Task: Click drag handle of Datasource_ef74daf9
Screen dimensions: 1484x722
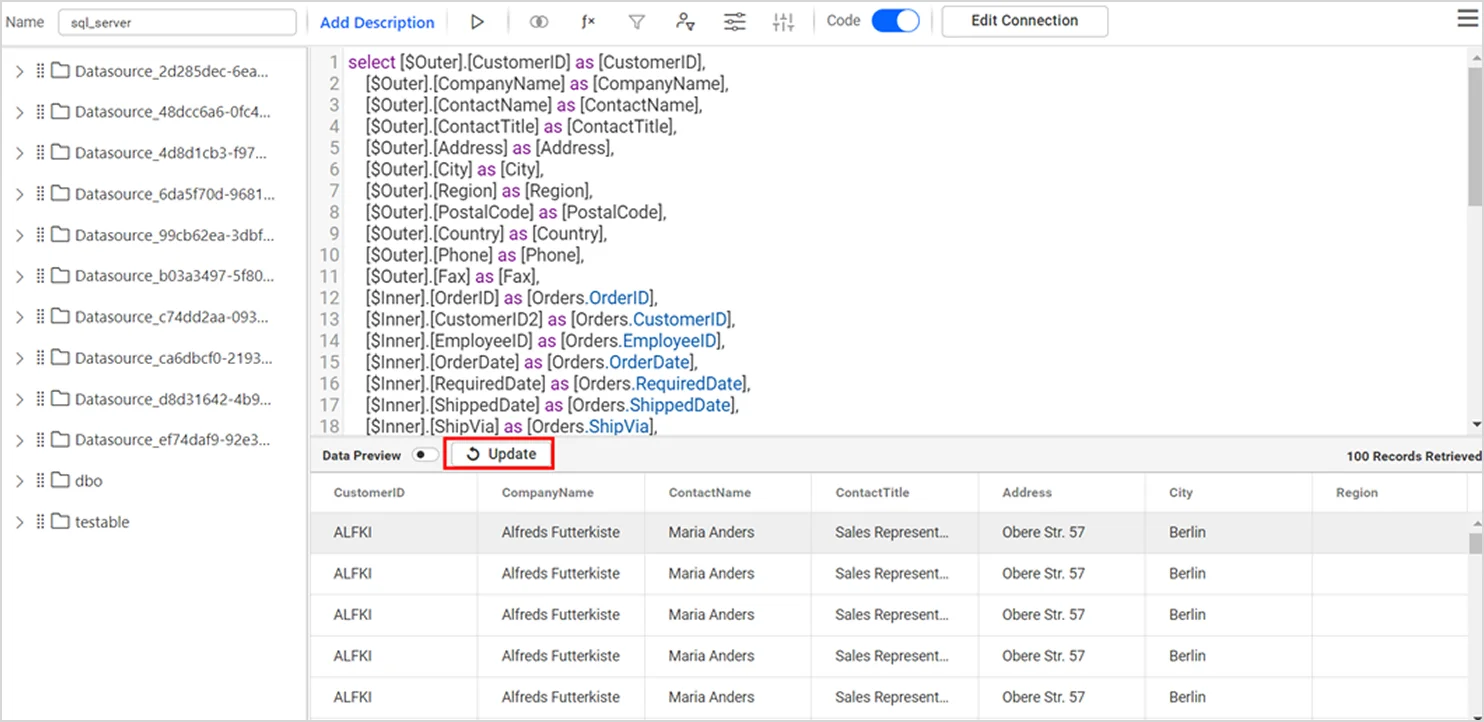Action: (41, 440)
